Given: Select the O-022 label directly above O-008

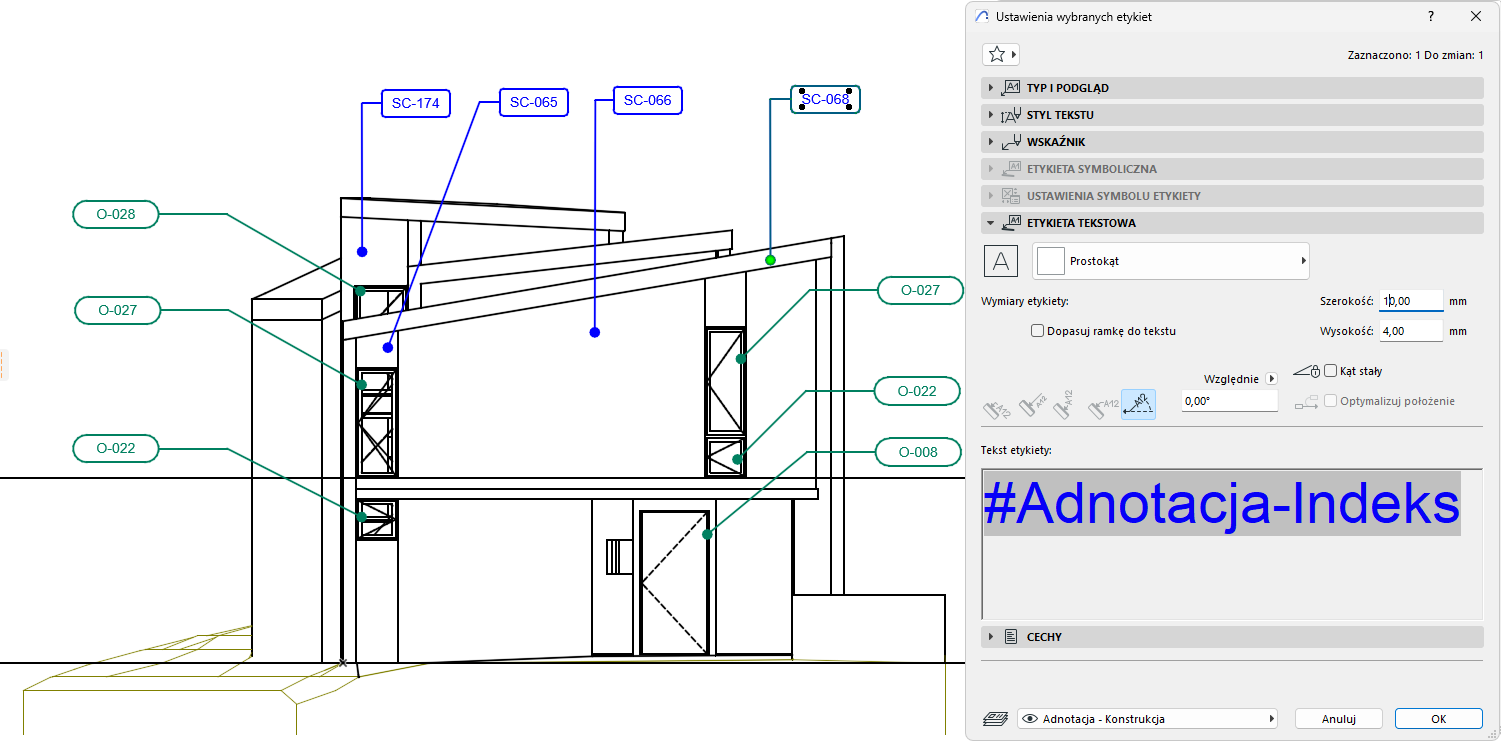Looking at the screenshot, I should click(x=917, y=391).
